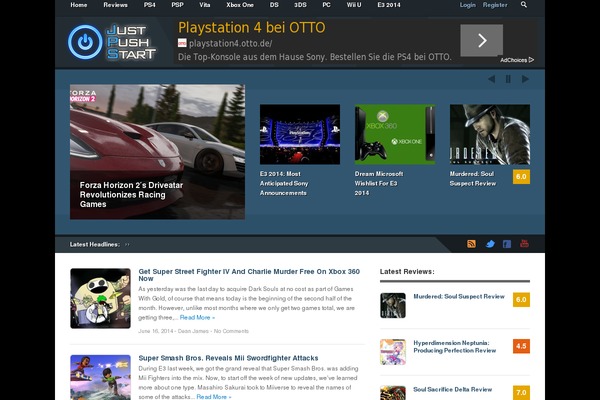Click the 6.0 score badge in carousel

click(x=521, y=177)
